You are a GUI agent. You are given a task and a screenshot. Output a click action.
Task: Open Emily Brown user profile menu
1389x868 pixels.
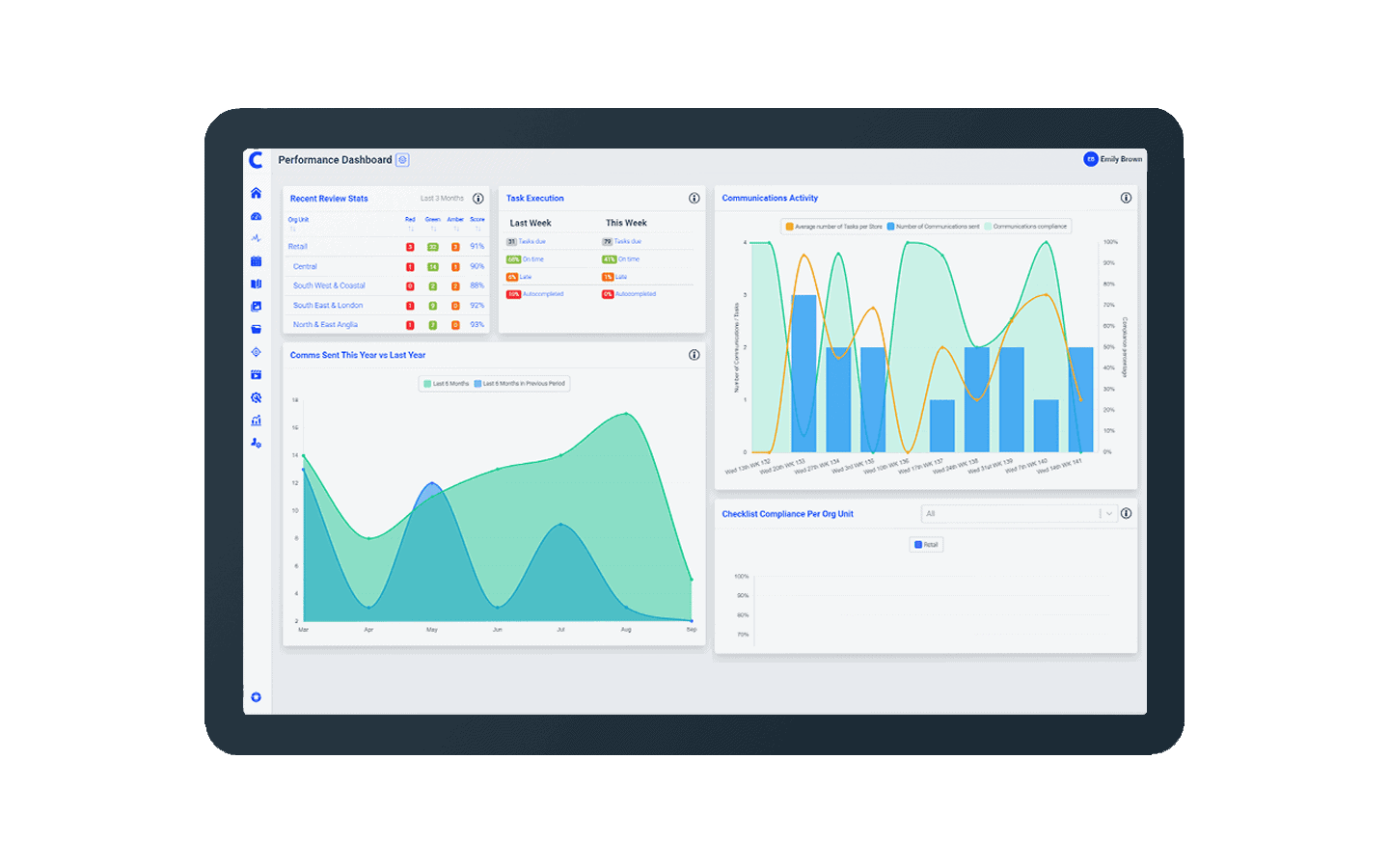(x=1112, y=159)
